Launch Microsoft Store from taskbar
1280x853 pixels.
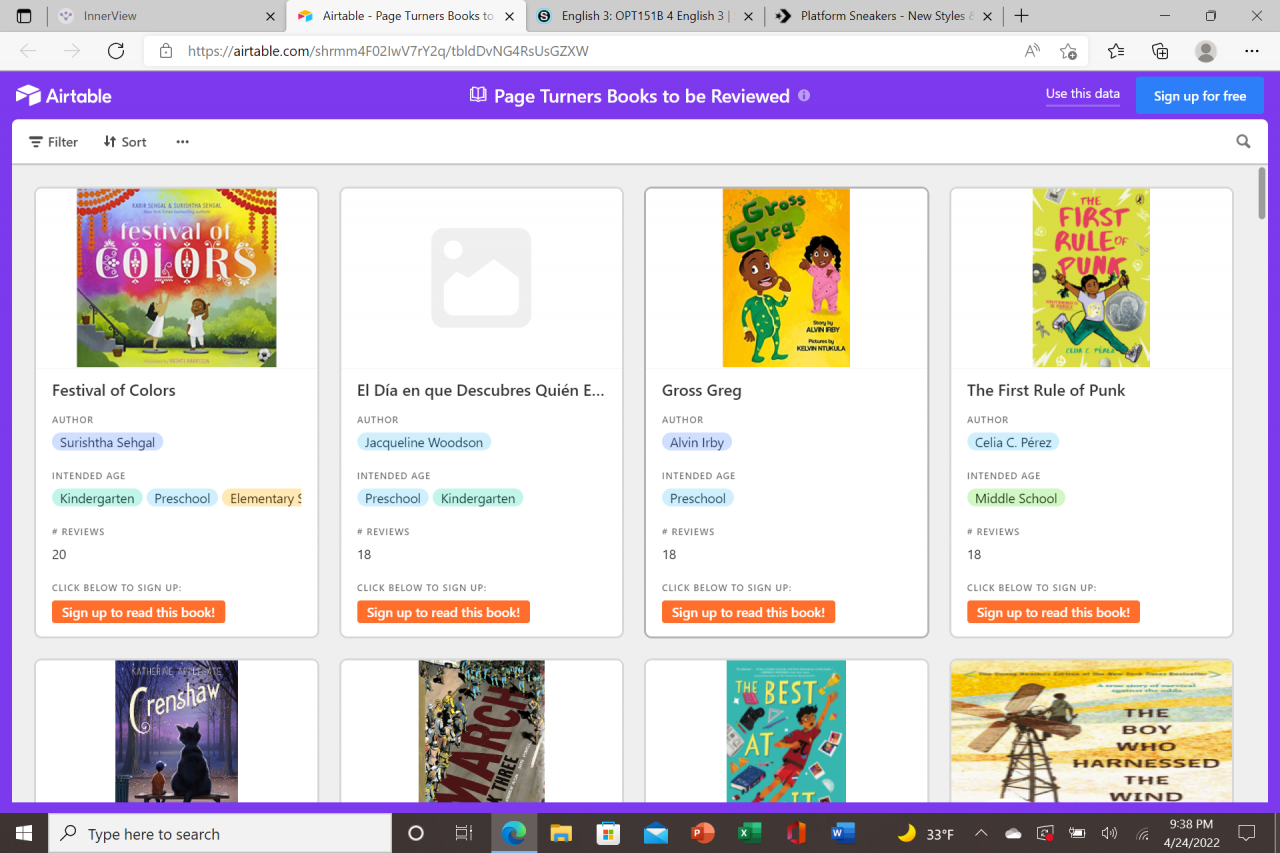coord(608,833)
